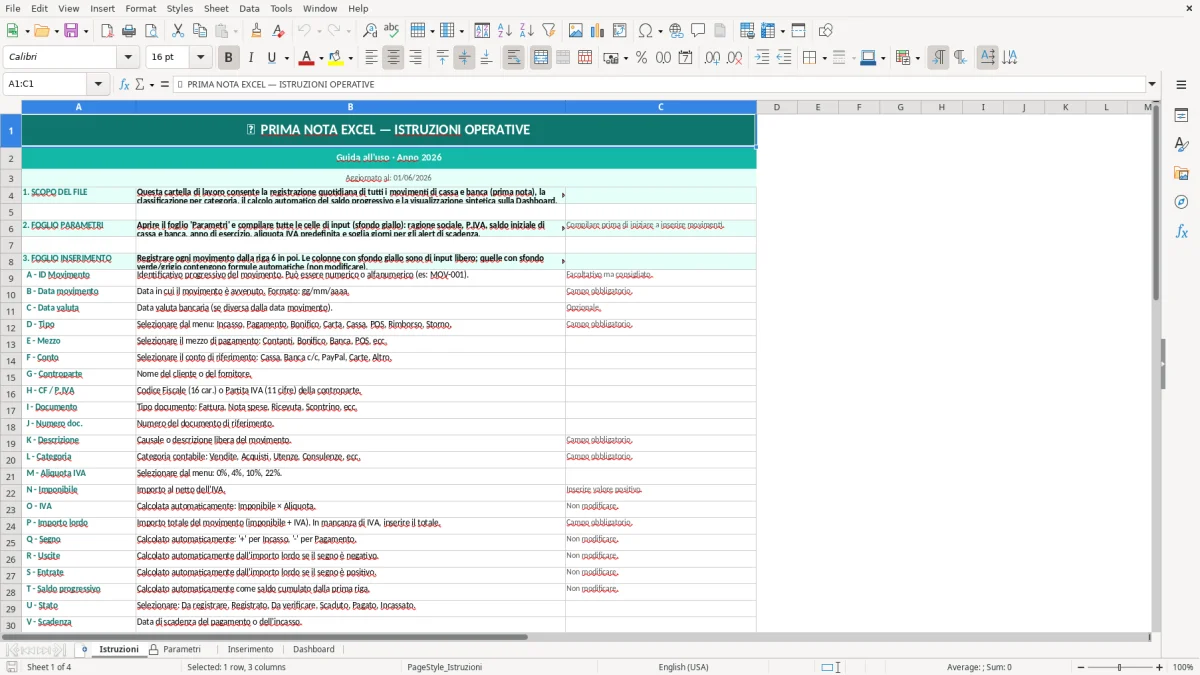Click the Cut scissors icon
This screenshot has width=1200, height=675.
click(x=178, y=31)
